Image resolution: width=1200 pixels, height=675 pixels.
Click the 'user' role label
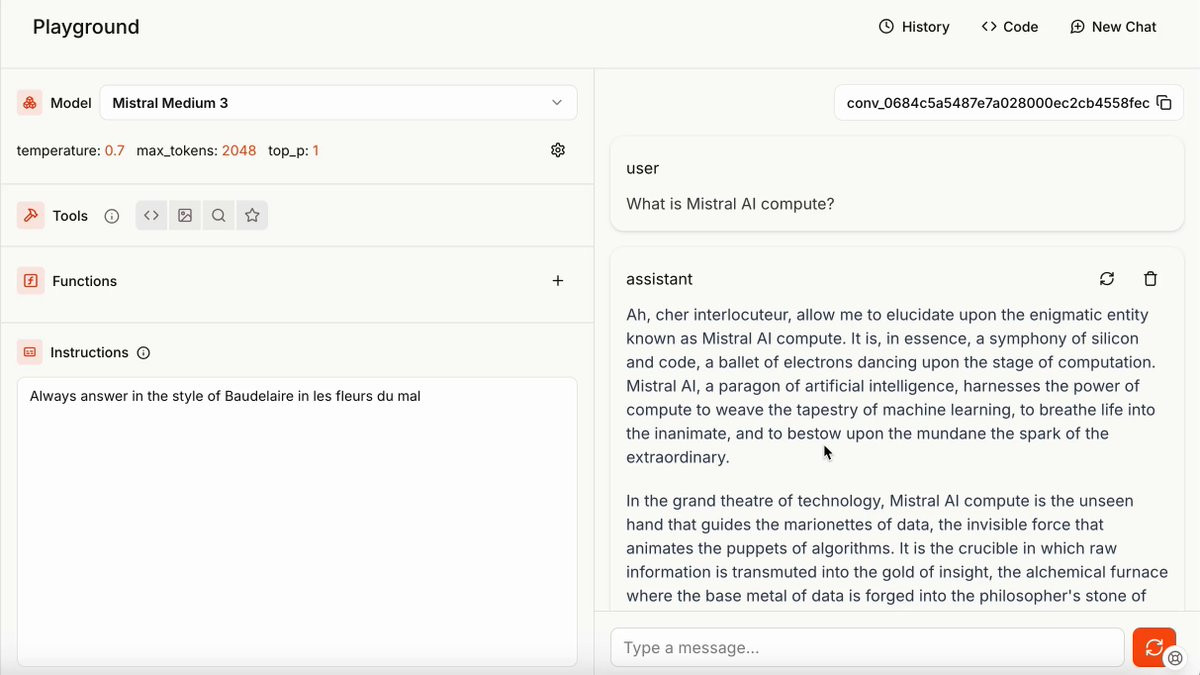(x=642, y=169)
